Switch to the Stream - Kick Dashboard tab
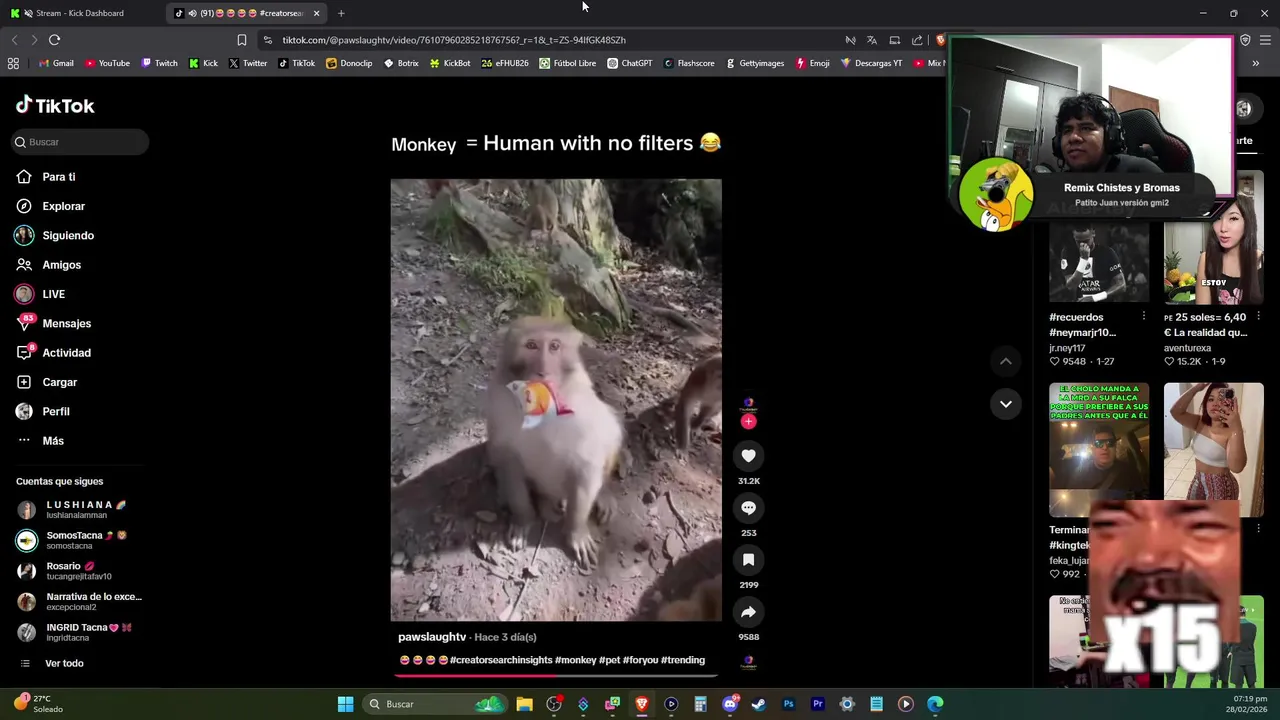 tap(80, 13)
